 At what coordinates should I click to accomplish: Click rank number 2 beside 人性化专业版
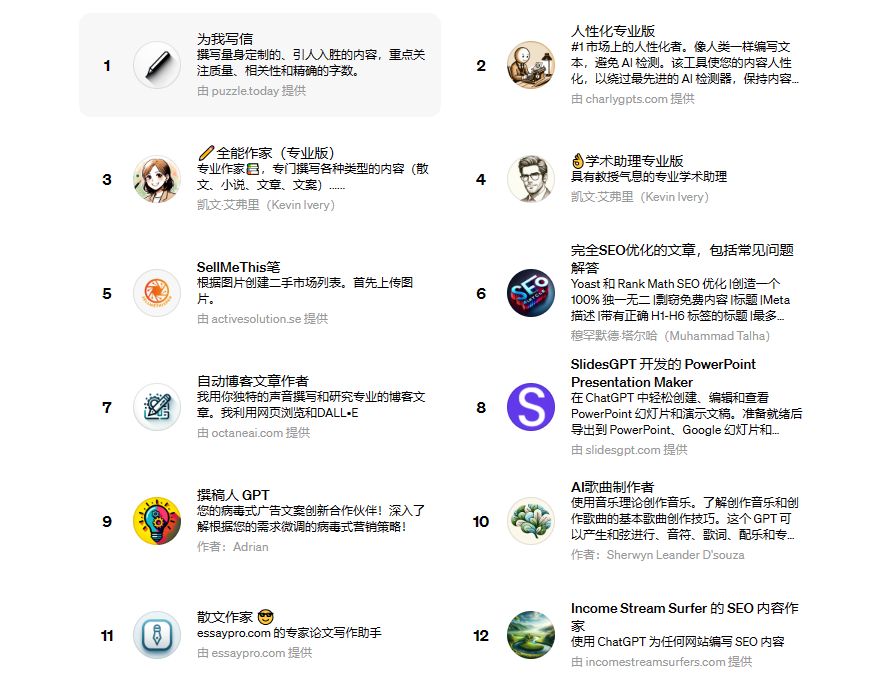point(481,66)
